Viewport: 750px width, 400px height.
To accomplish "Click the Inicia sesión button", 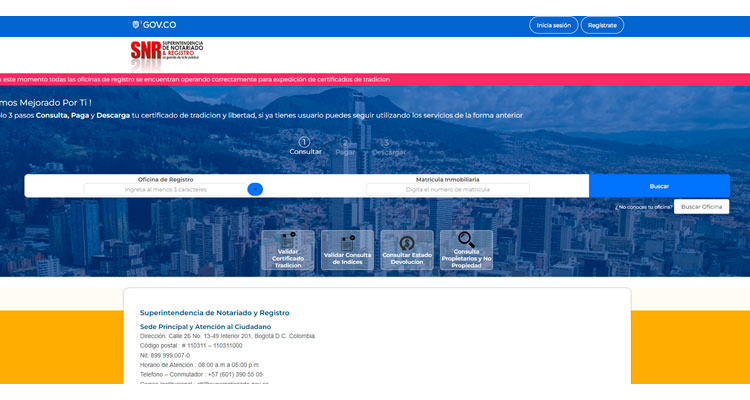I will 553,25.
